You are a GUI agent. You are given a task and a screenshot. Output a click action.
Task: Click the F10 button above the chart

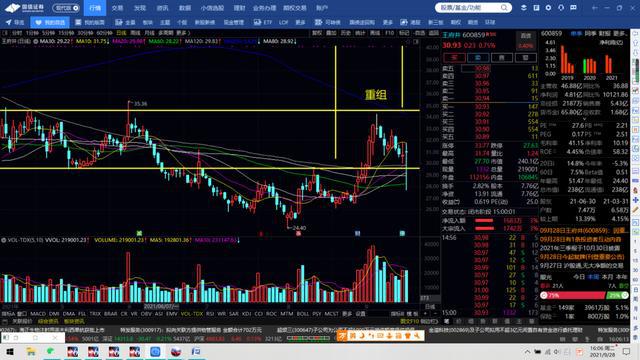(x=389, y=33)
